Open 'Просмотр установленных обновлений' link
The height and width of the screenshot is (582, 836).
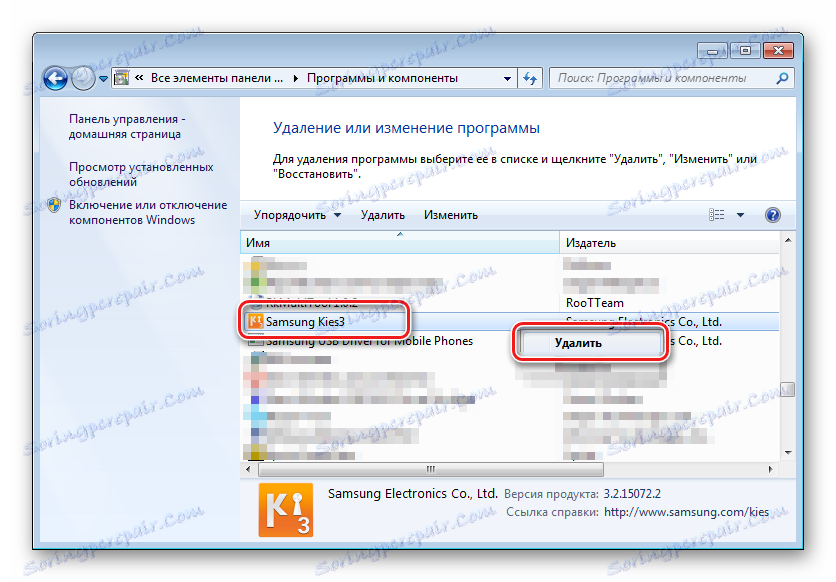(141, 174)
